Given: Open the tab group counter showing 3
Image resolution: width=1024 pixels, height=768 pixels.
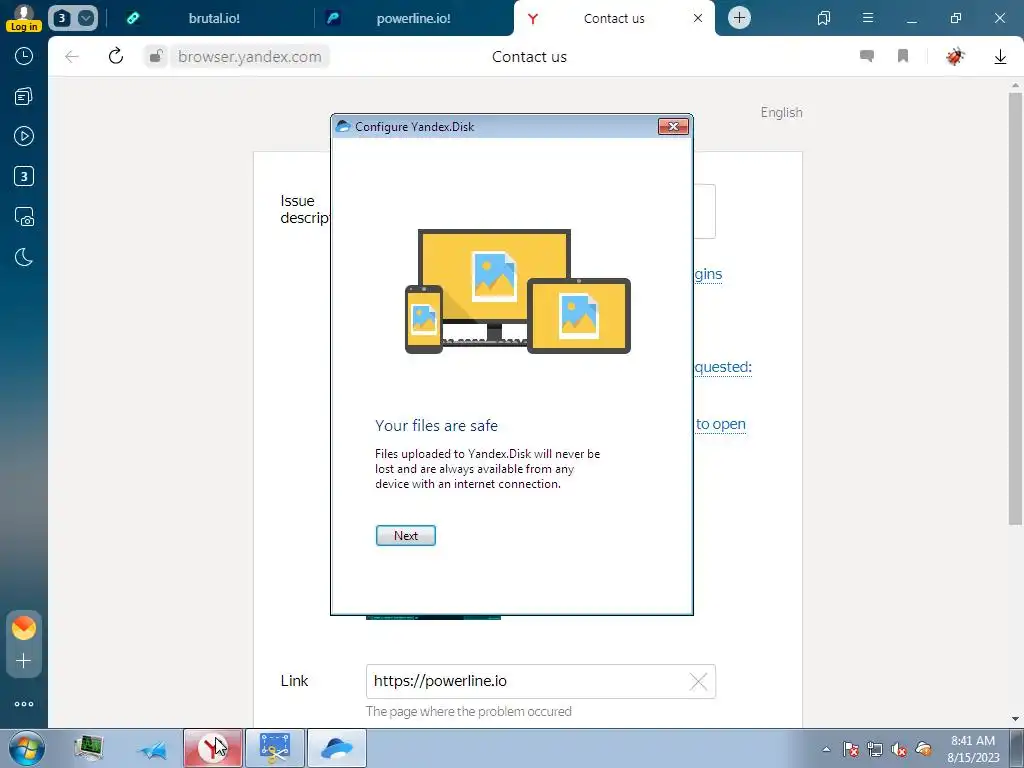Looking at the screenshot, I should click(61, 18).
